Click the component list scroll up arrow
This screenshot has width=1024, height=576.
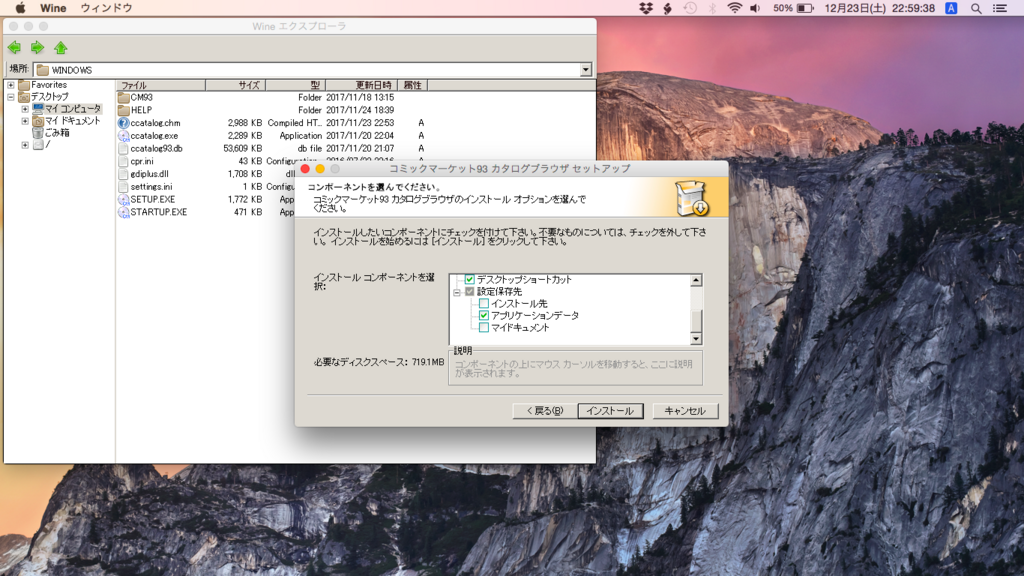tap(696, 280)
